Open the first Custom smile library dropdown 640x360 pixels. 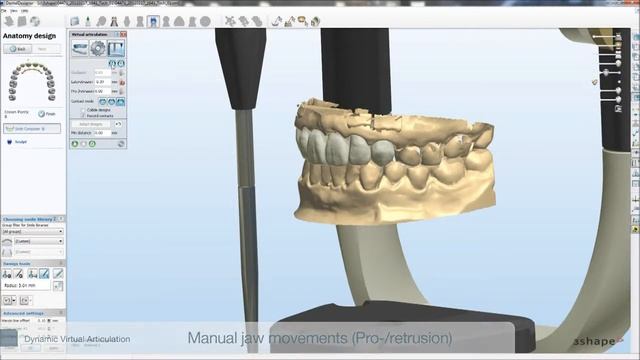[39, 241]
